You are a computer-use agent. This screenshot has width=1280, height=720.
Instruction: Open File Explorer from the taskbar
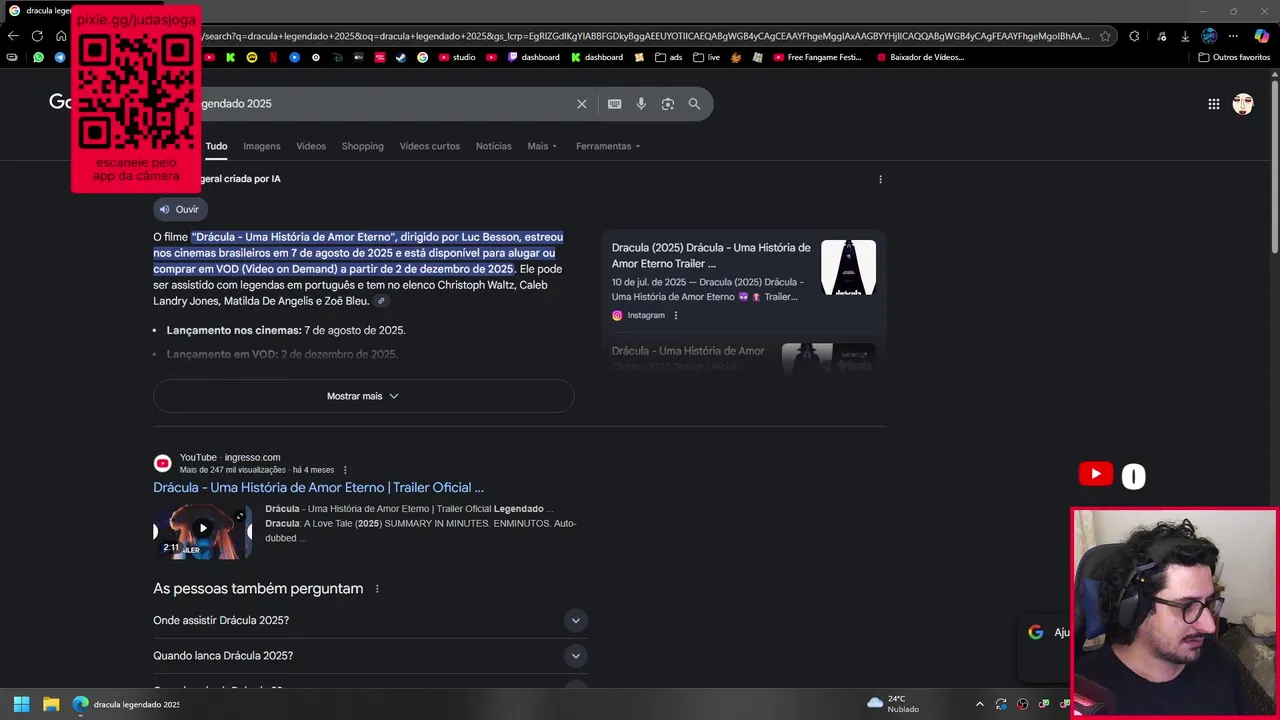(51, 704)
